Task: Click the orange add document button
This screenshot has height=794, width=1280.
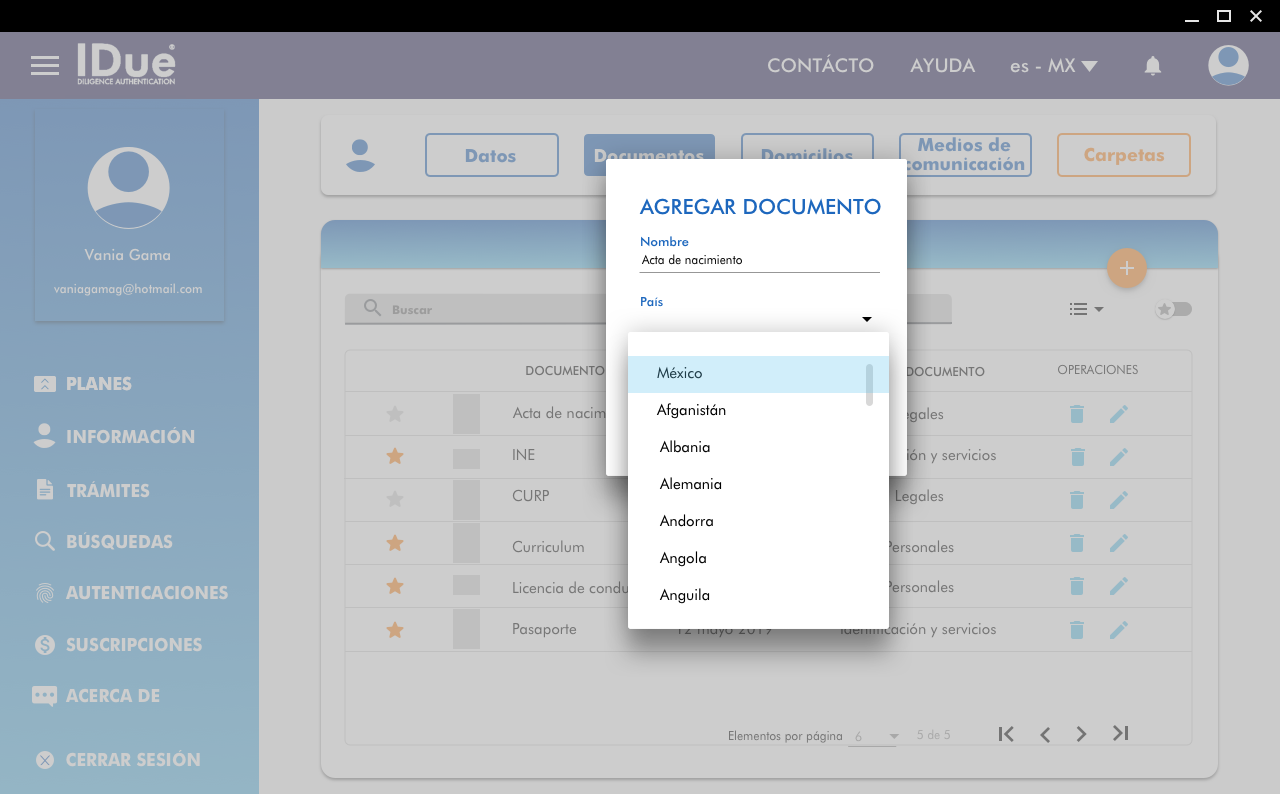Action: (x=1127, y=268)
